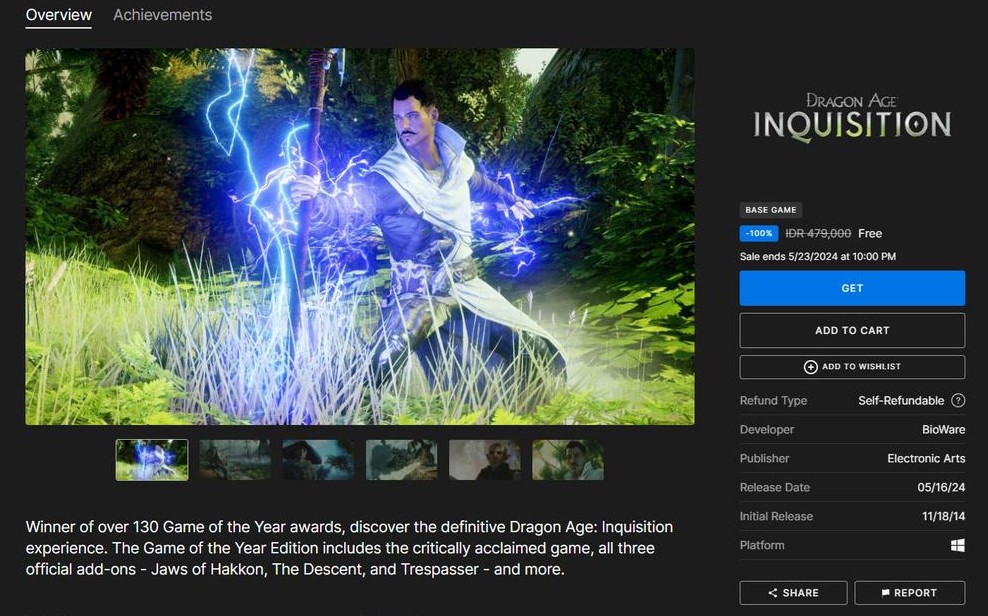This screenshot has width=988, height=616.
Task: Show the second screenshot thumbnail
Action: coord(235,460)
